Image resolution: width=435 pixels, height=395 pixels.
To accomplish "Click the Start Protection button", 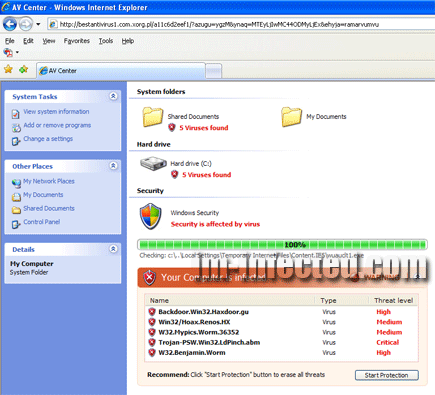I will click(386, 375).
